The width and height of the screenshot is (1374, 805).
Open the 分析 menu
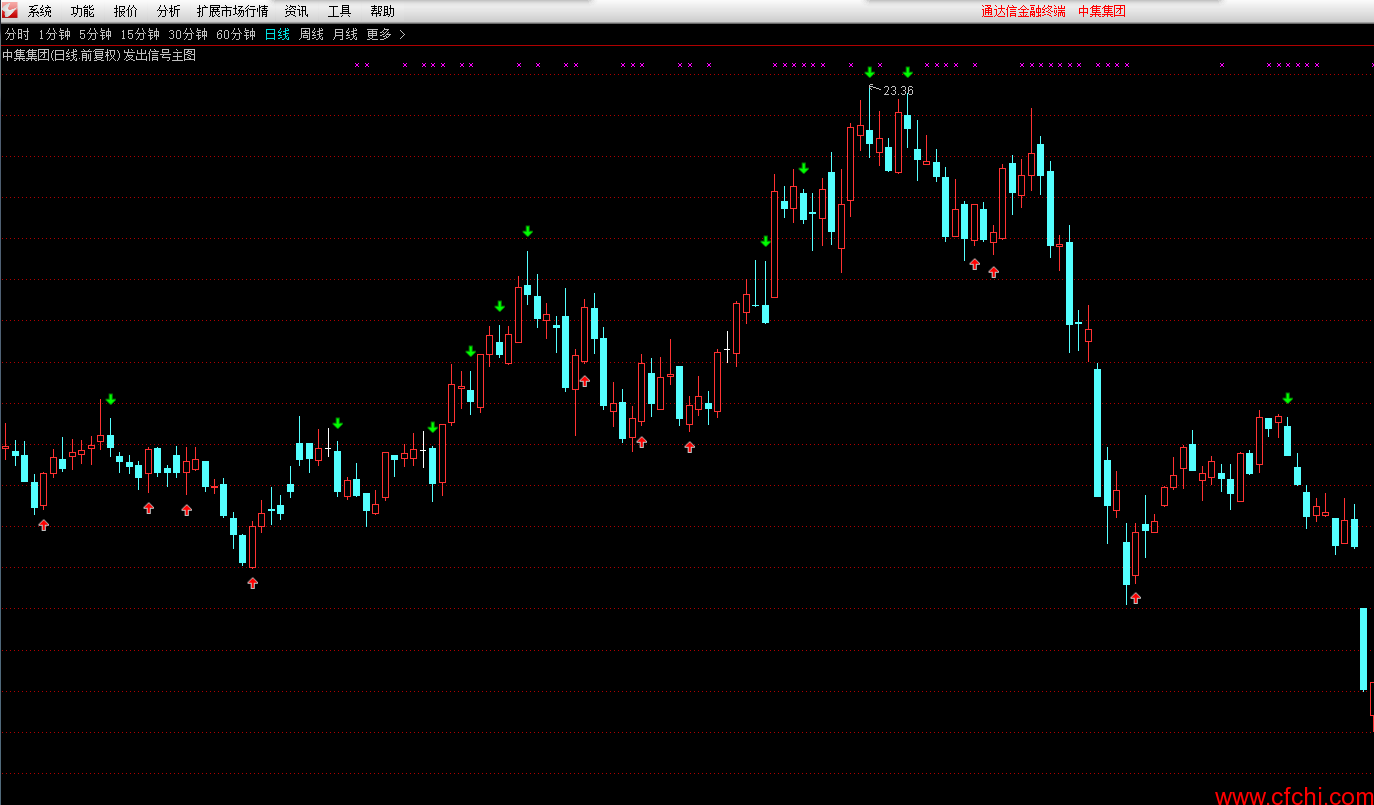169,12
